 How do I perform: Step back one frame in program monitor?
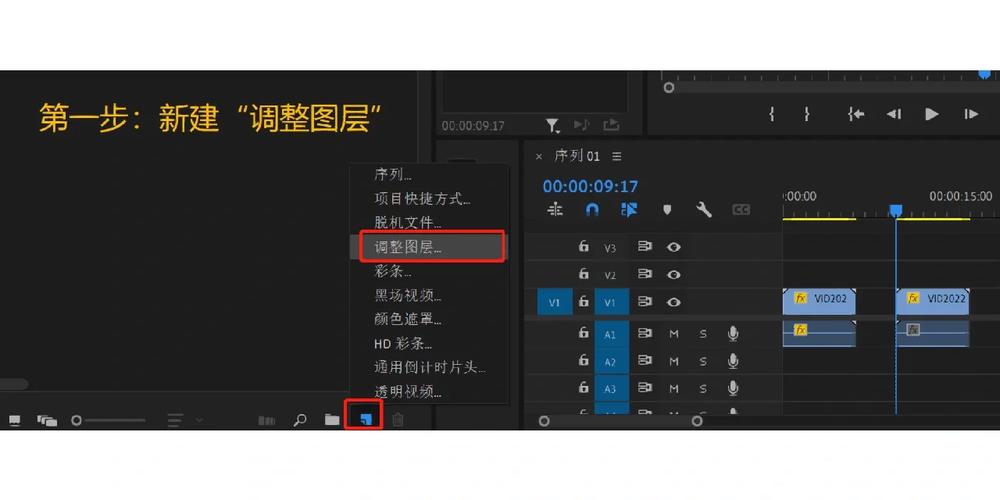point(893,114)
